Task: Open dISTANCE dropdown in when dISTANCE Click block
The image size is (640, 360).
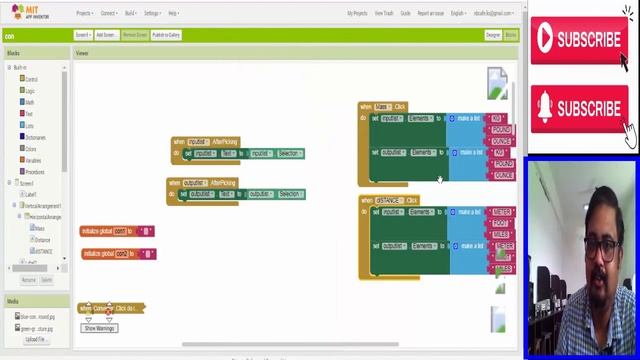Action: (389, 200)
